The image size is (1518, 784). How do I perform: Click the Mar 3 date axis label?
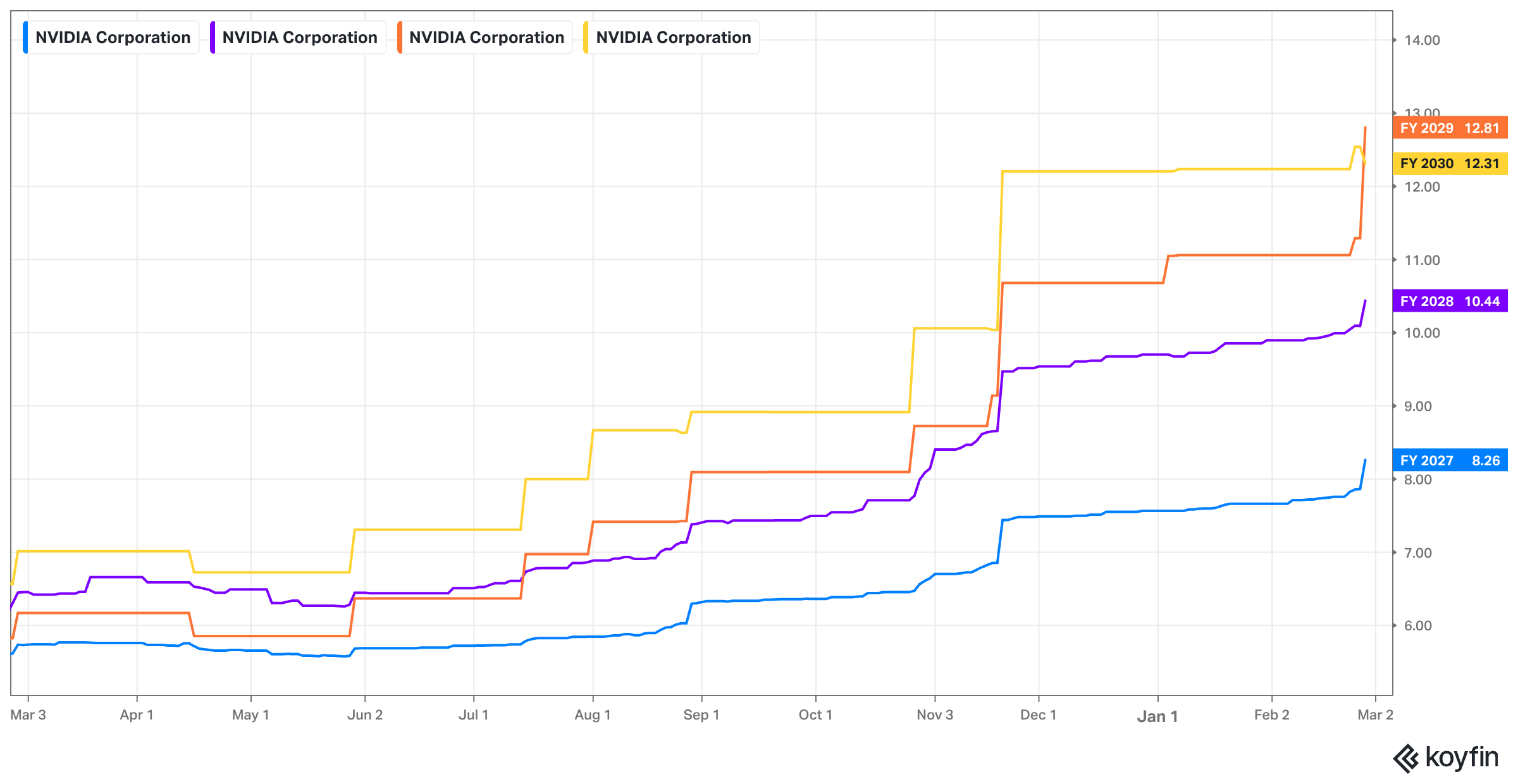(28, 715)
